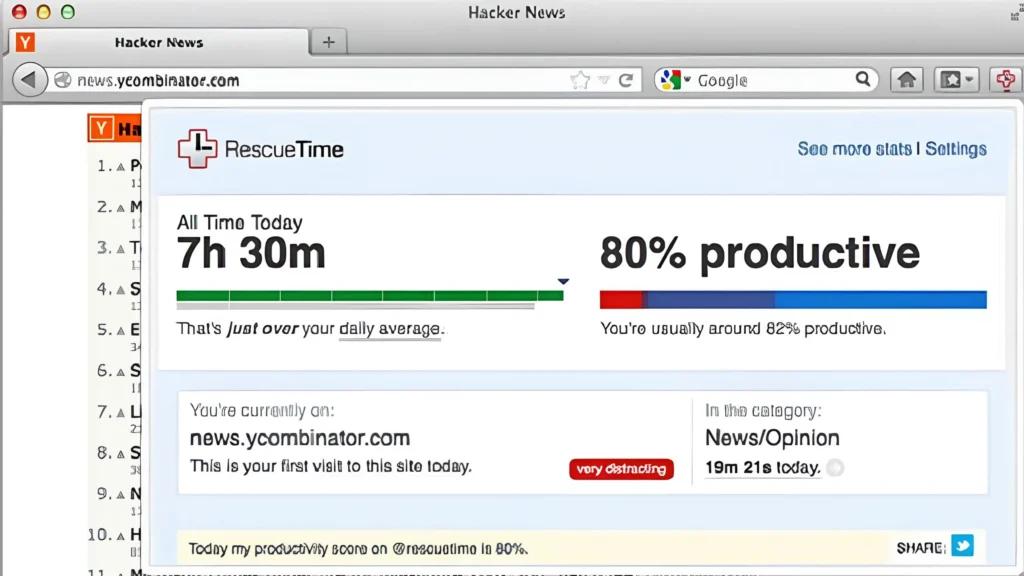Click the blue segment of productivity bar
This screenshot has width=1024, height=576.
tap(880, 300)
